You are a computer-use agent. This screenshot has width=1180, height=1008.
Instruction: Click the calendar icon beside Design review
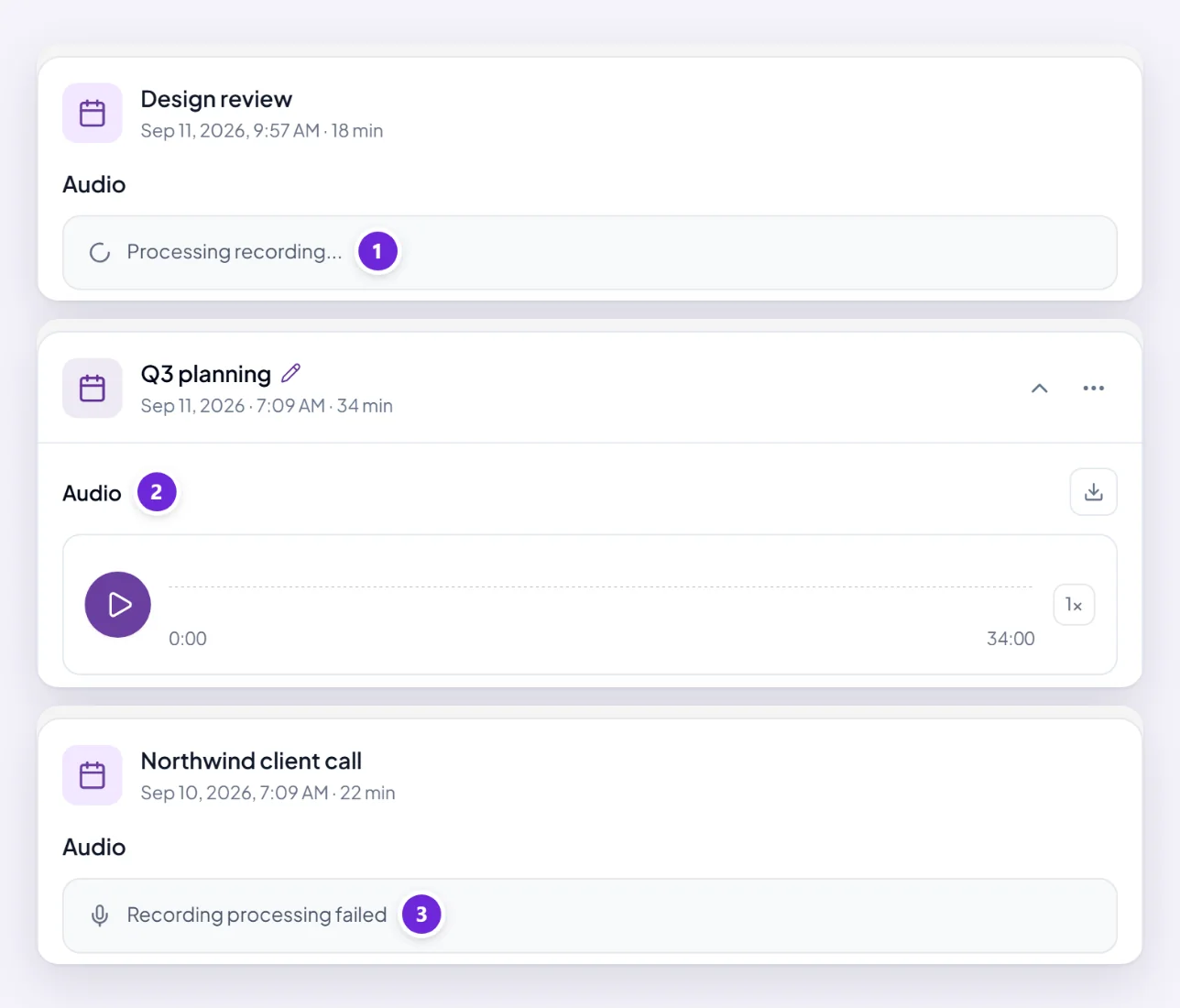tap(93, 113)
